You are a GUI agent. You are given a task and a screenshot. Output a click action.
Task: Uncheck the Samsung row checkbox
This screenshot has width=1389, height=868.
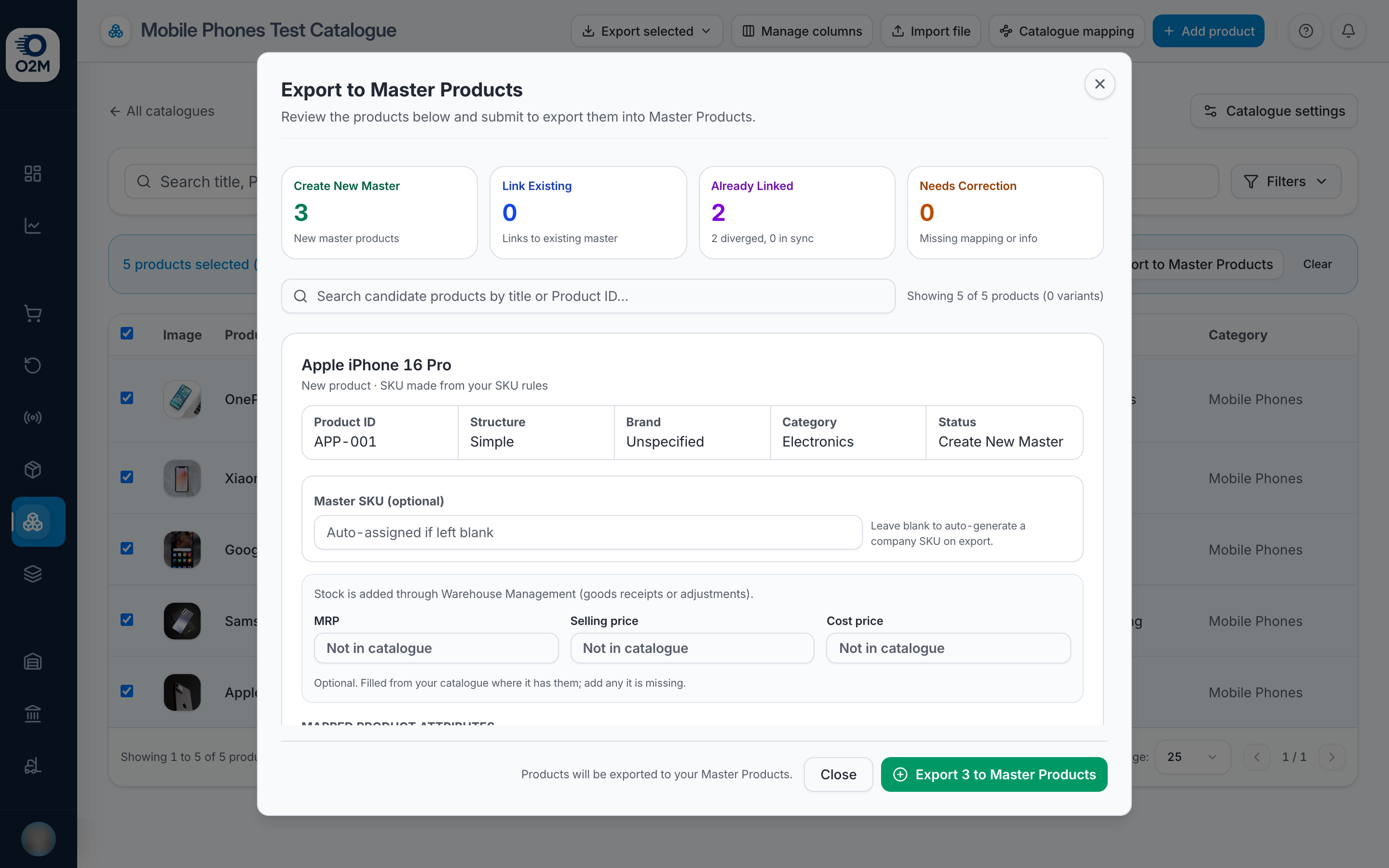(x=127, y=620)
